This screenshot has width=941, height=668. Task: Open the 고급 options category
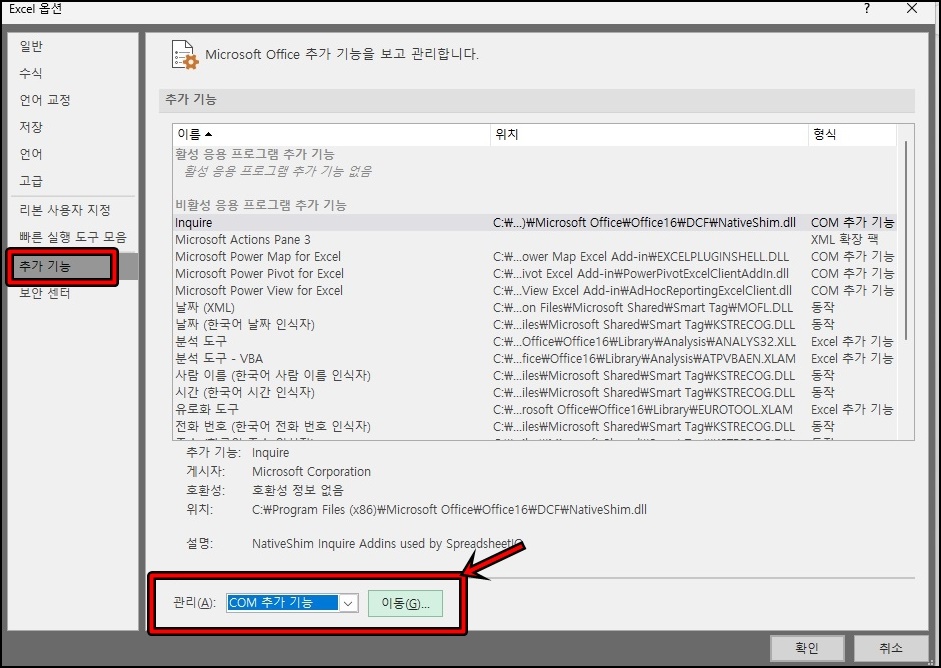(31, 181)
